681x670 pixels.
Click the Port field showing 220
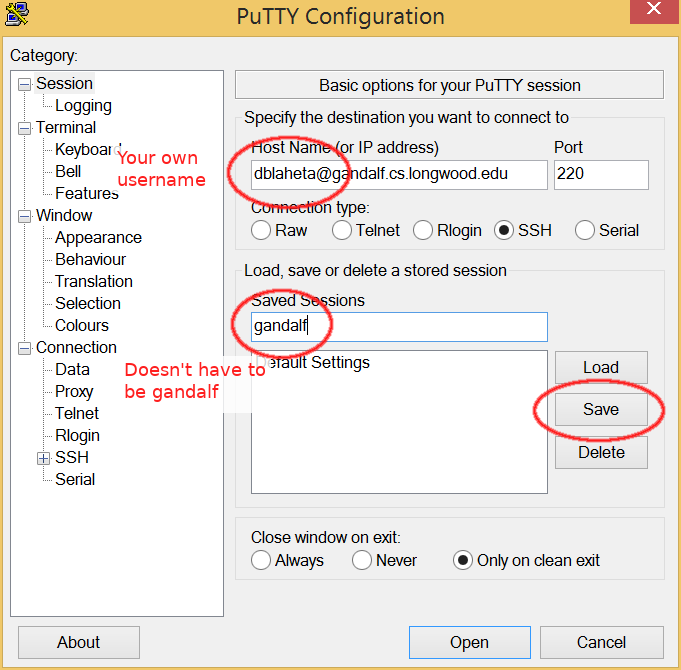point(601,175)
